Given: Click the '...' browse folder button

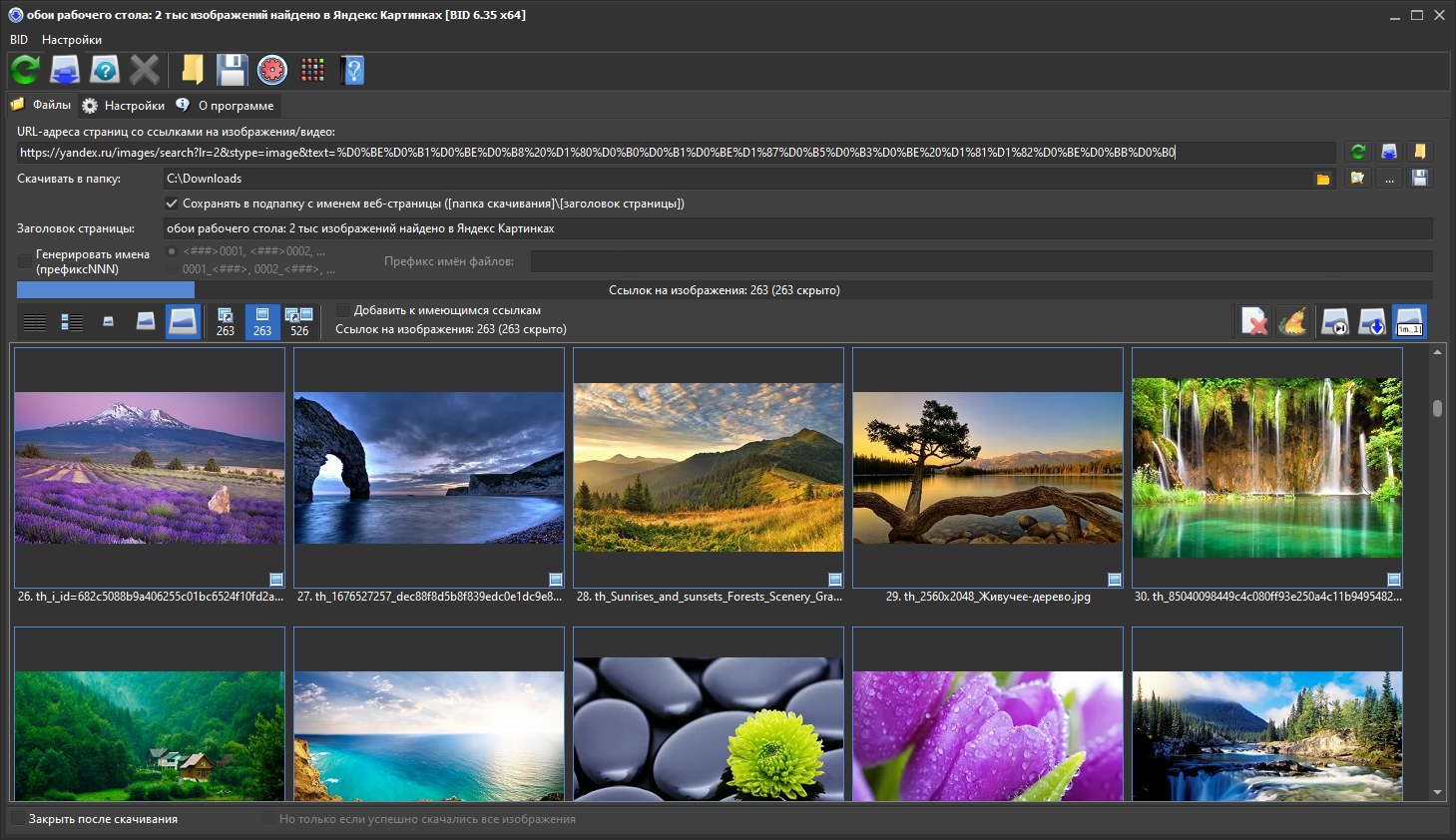Looking at the screenshot, I should pos(1389,179).
